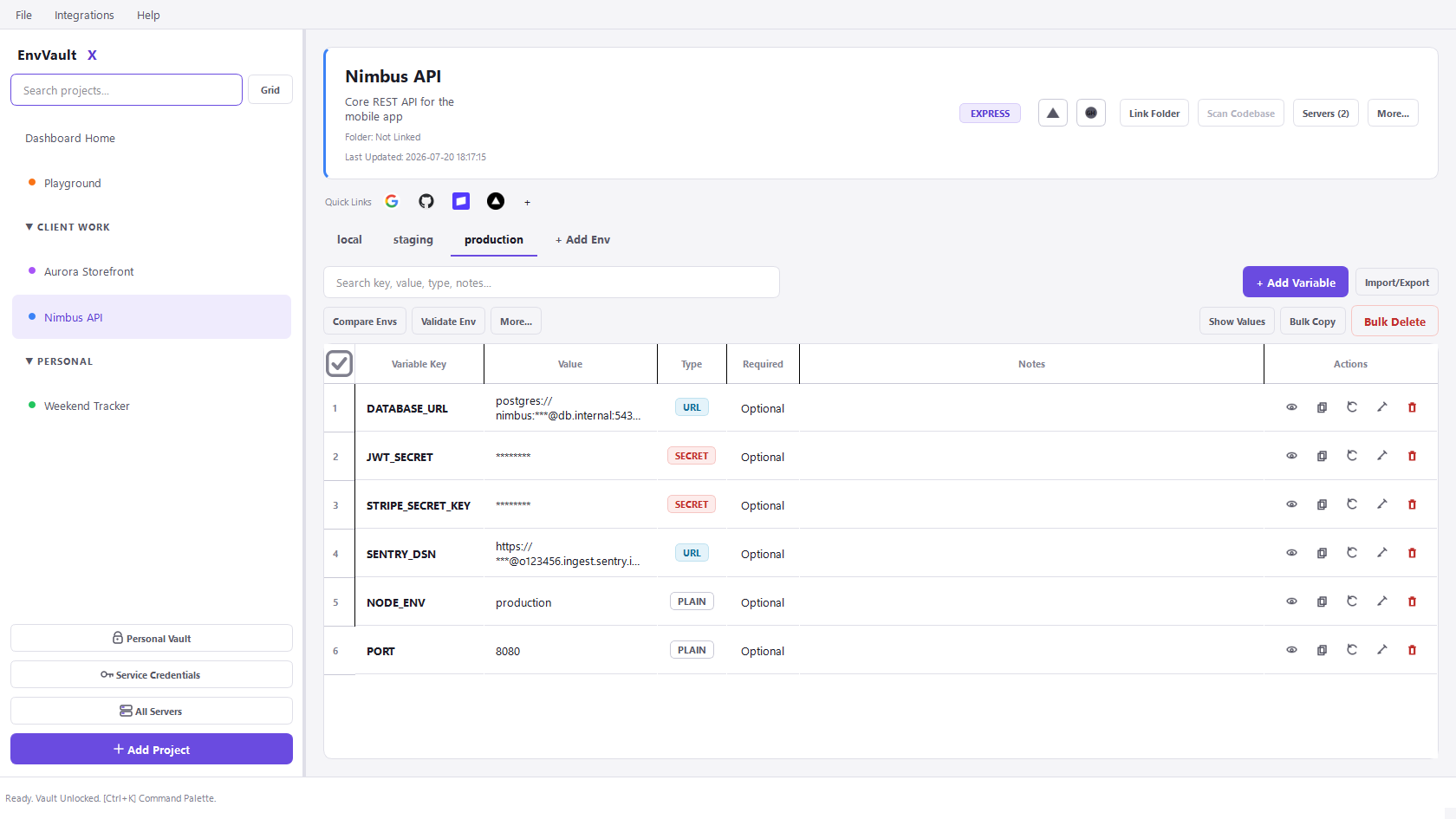Image resolution: width=1456 pixels, height=819 pixels.
Task: Open the purple chat-bubble quick link
Action: (x=461, y=201)
